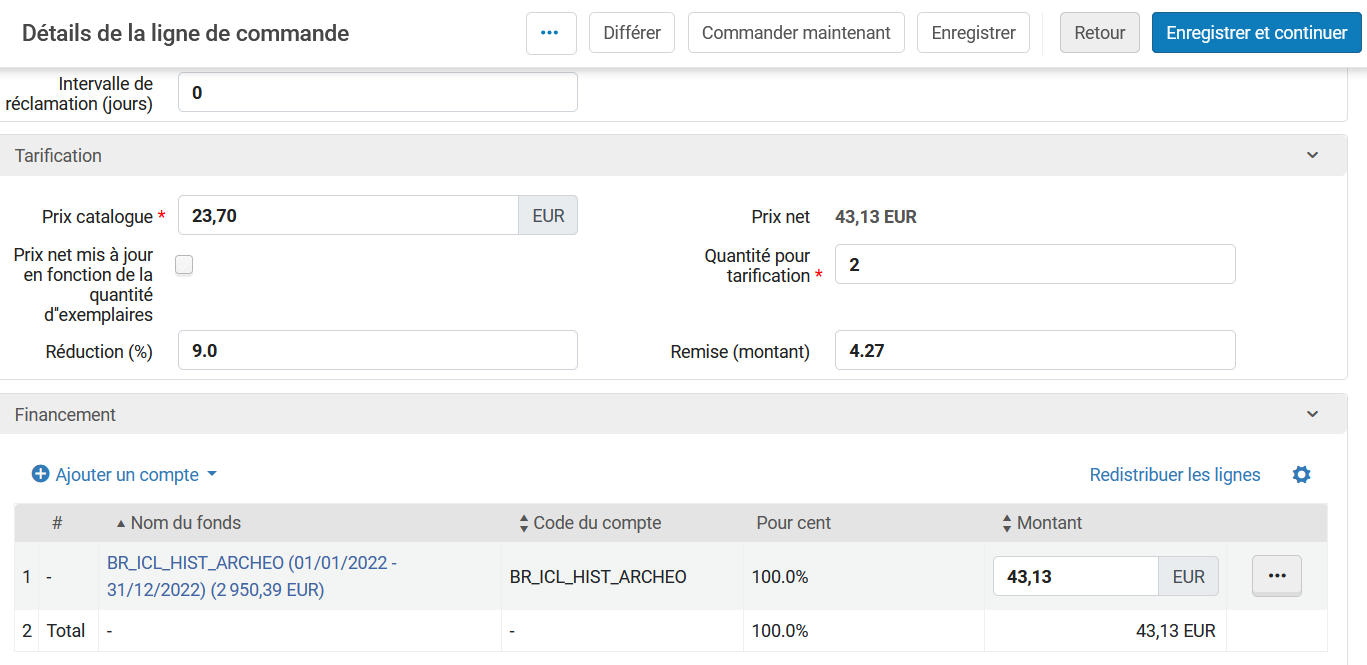Open the top more actions ellipsis menu

pos(550,33)
